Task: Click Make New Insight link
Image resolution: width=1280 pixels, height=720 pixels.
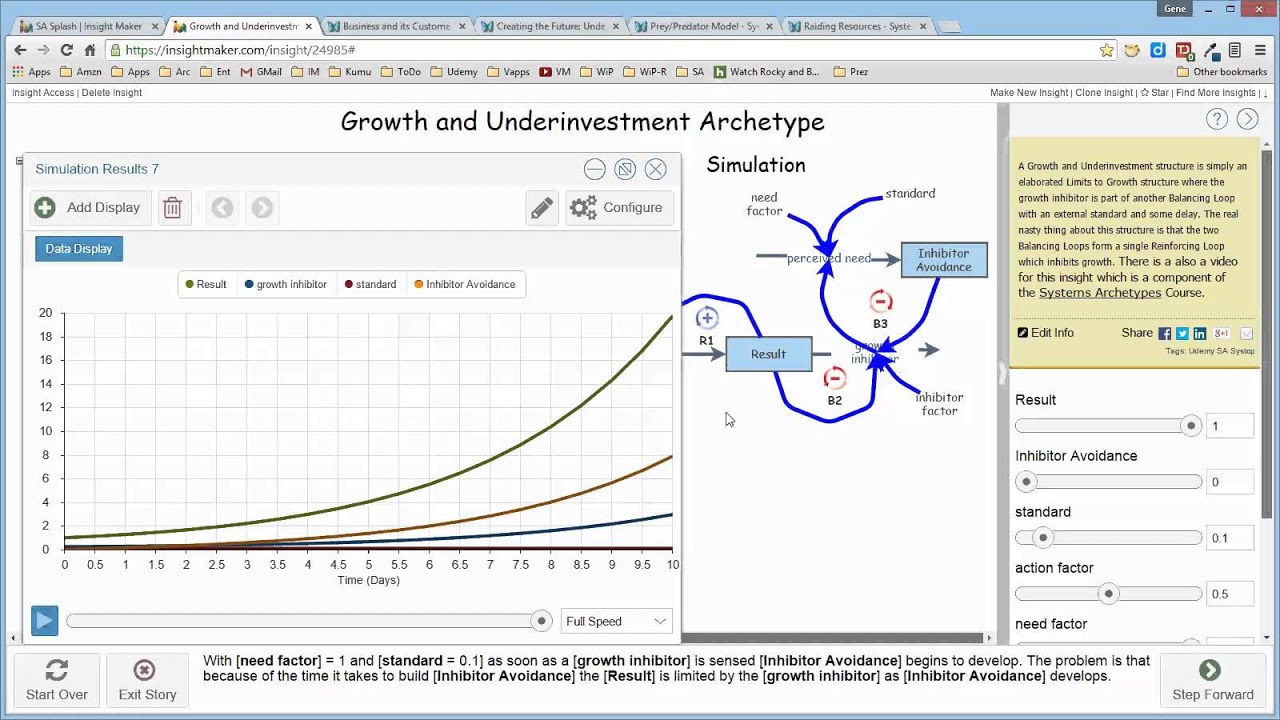Action: tap(1029, 93)
